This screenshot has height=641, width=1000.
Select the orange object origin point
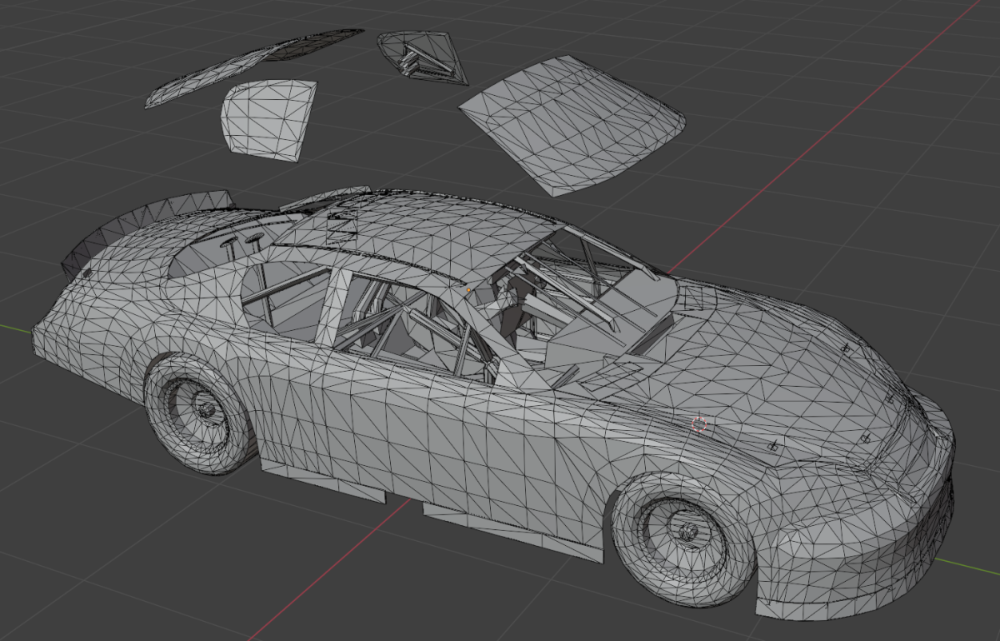pyautogui.click(x=469, y=291)
